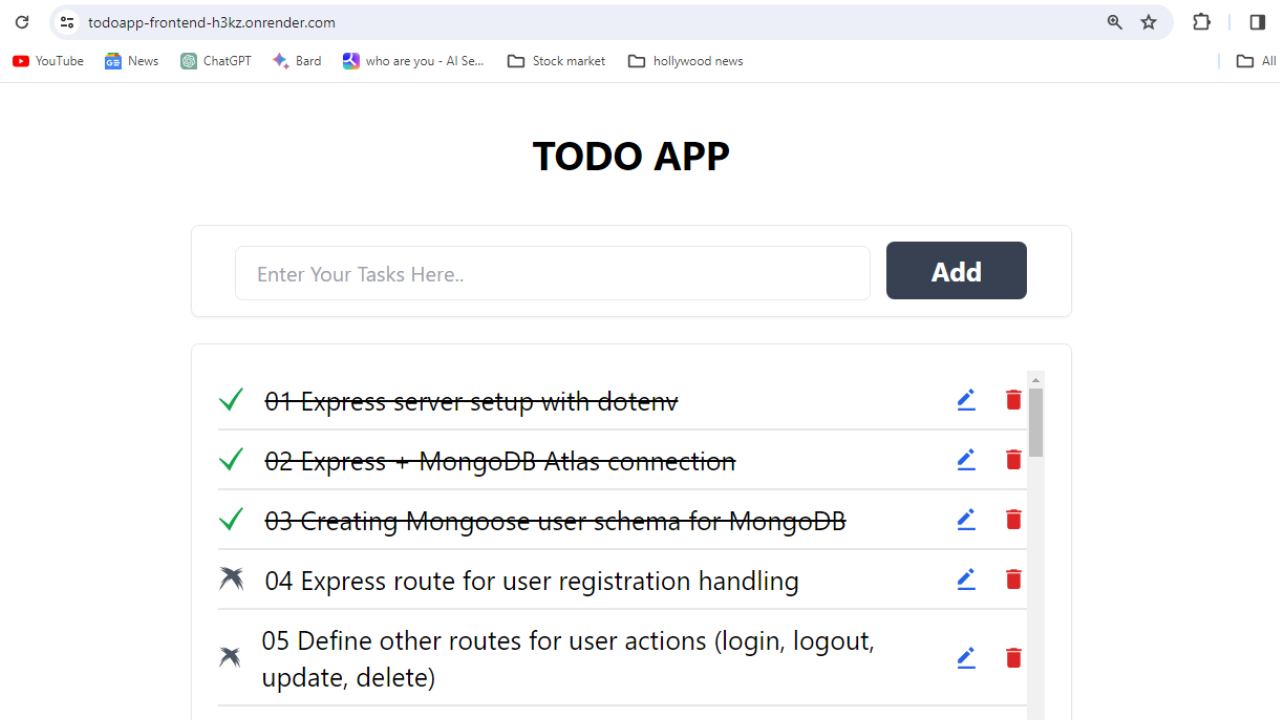Click the URL in the address bar

click(x=212, y=22)
